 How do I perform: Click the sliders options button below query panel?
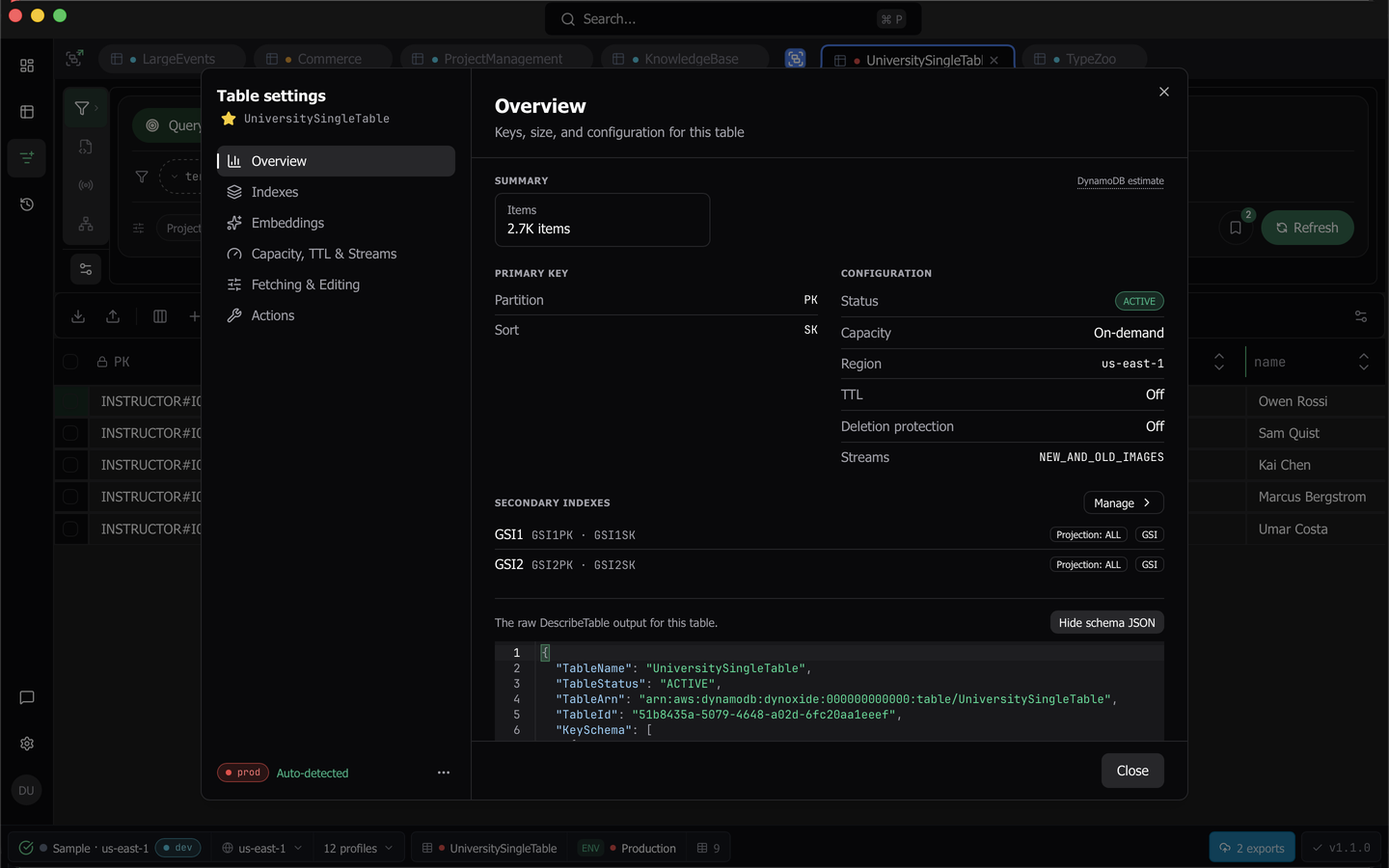click(x=86, y=269)
